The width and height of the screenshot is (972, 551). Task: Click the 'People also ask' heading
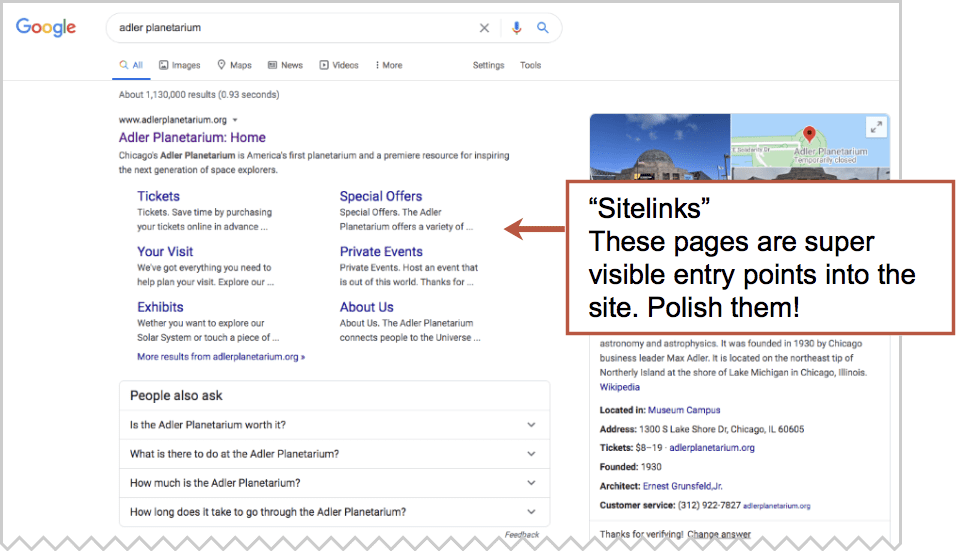click(176, 395)
